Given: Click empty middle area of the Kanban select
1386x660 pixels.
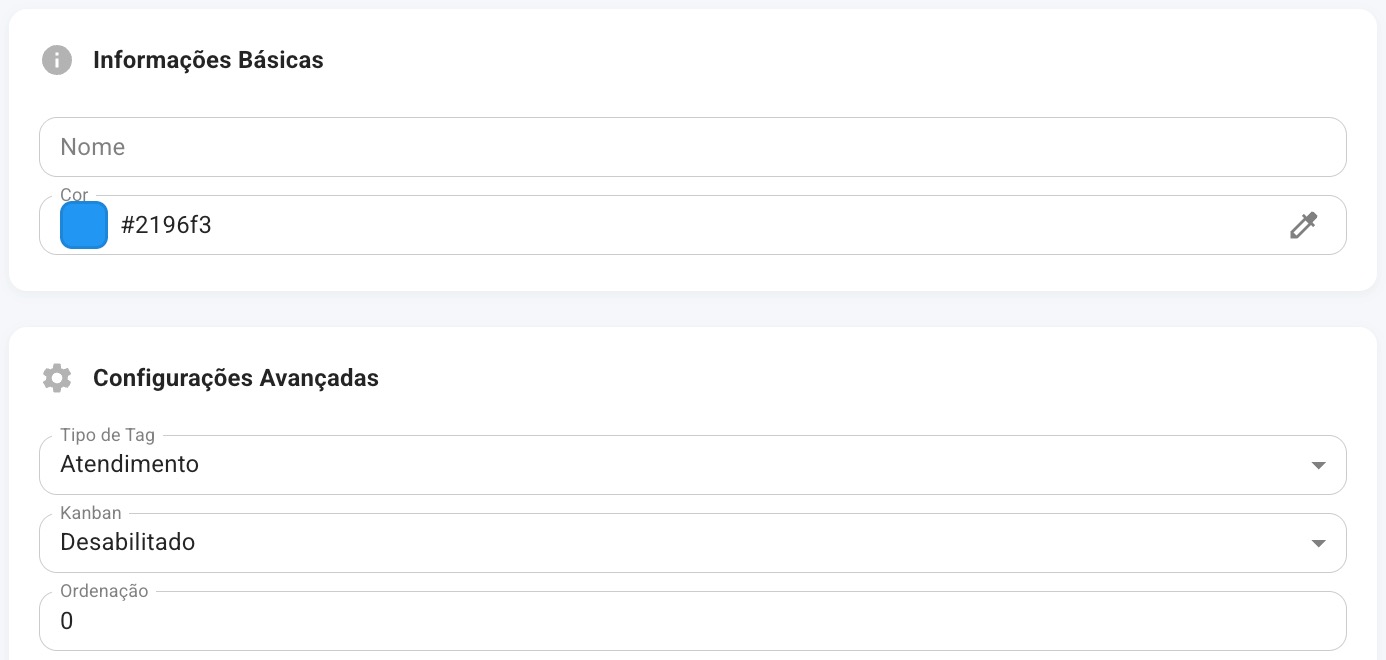Looking at the screenshot, I should (x=750, y=543).
